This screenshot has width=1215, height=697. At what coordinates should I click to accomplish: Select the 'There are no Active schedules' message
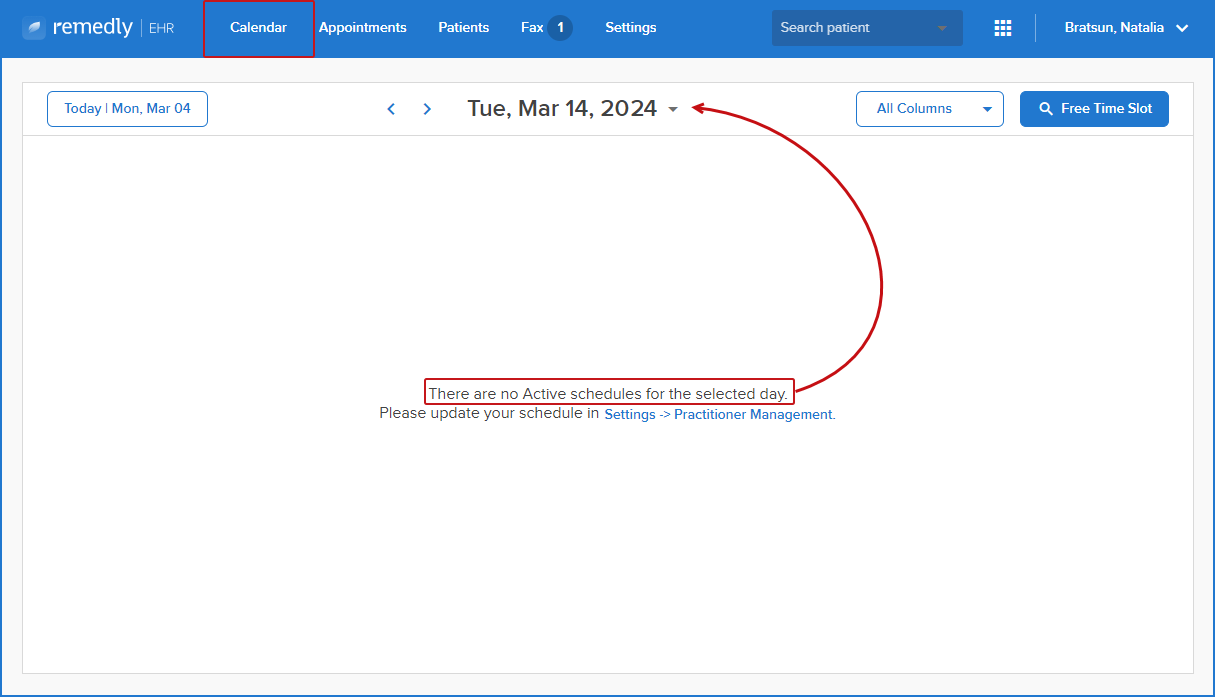[609, 392]
